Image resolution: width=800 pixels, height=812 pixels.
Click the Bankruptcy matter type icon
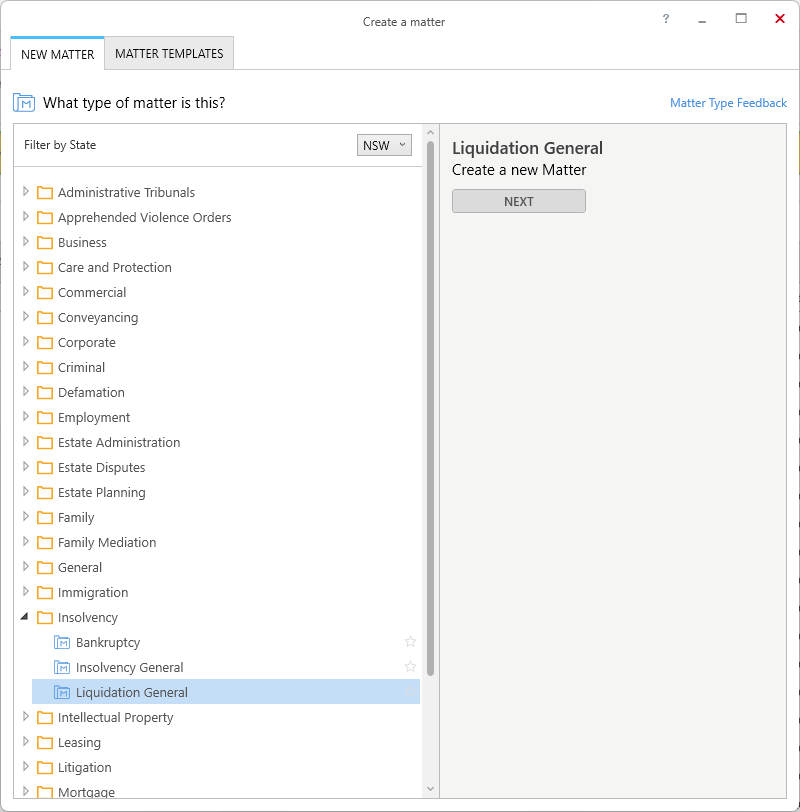pos(62,642)
